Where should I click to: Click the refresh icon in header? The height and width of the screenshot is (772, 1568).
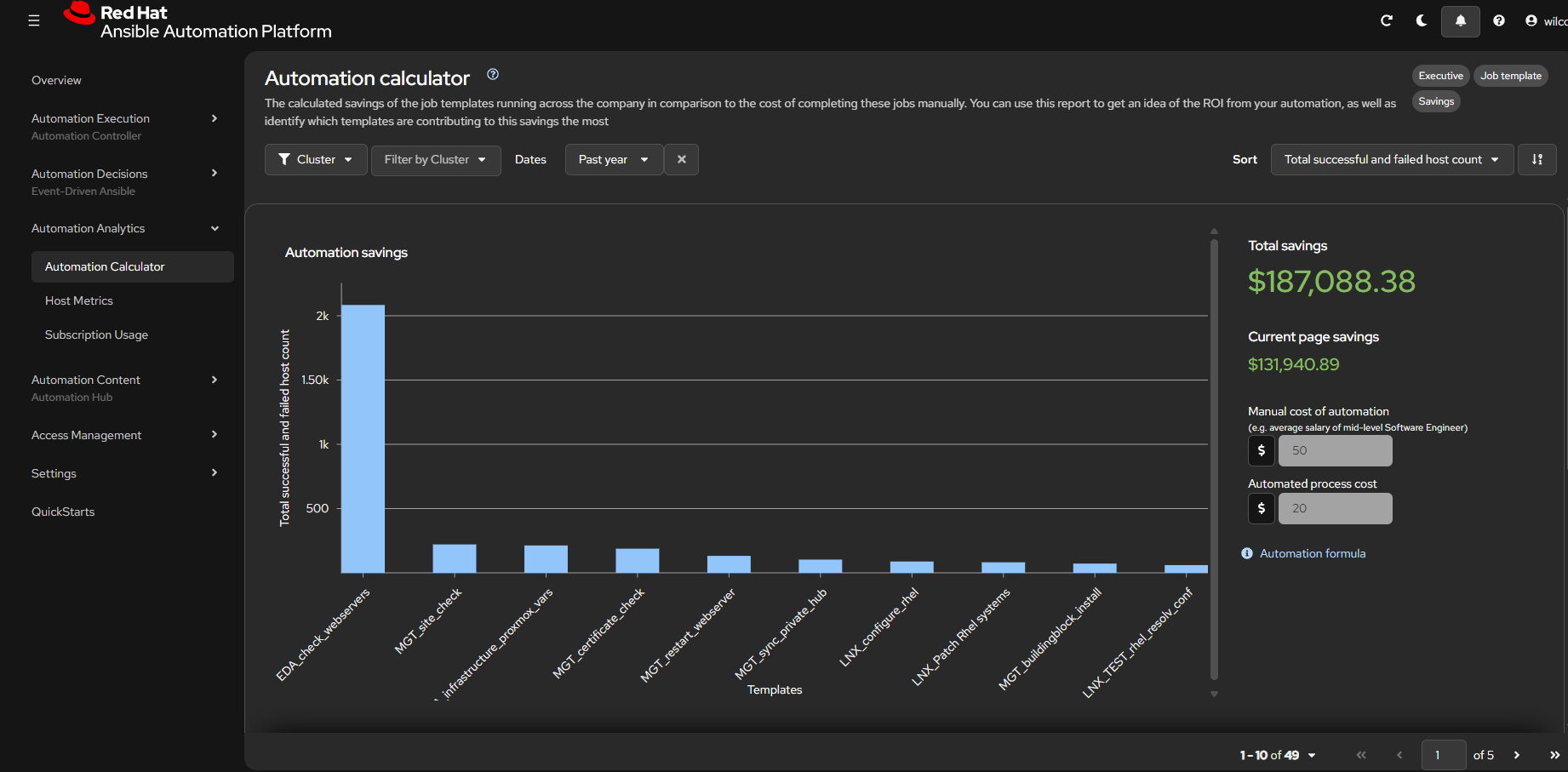pyautogui.click(x=1386, y=20)
